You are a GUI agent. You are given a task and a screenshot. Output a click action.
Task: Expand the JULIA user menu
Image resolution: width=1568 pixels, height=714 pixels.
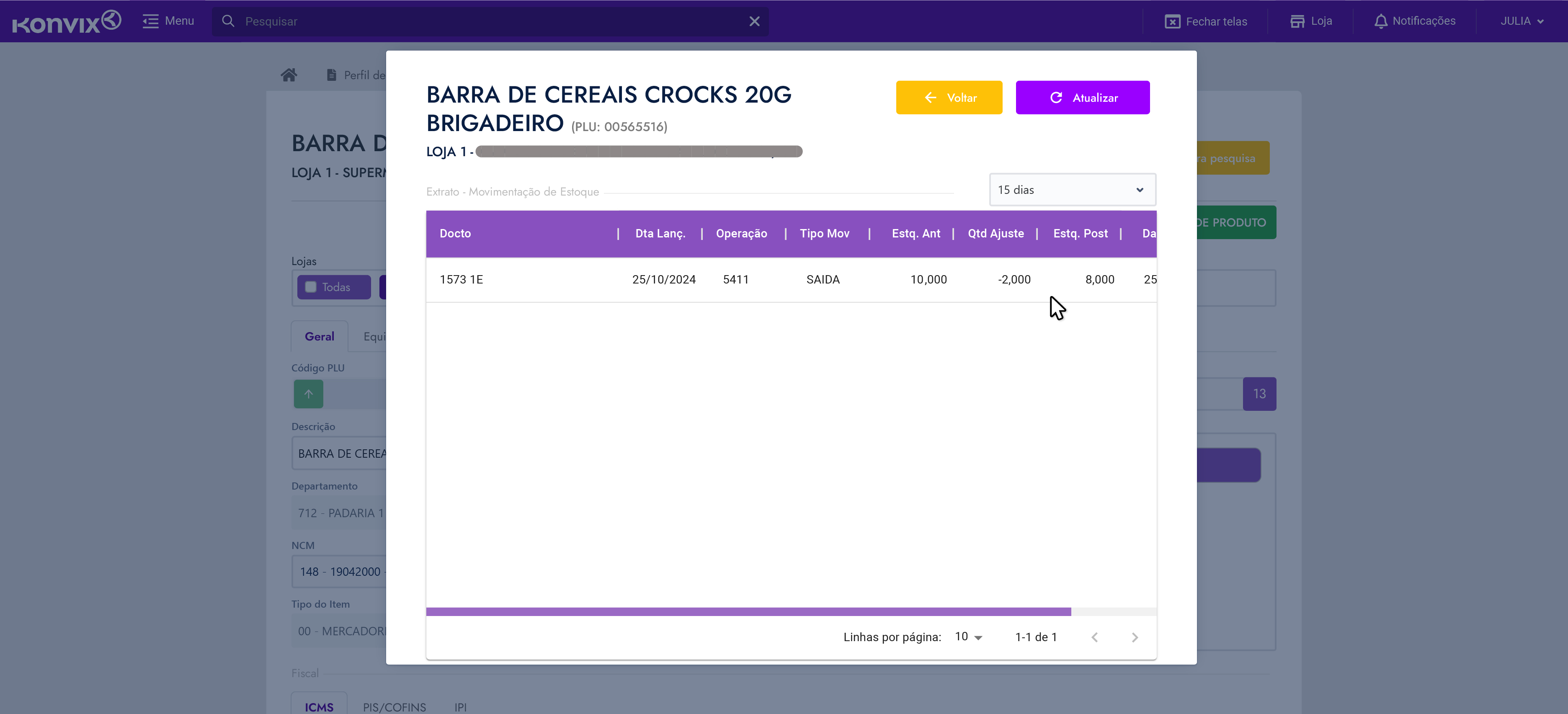(1521, 21)
